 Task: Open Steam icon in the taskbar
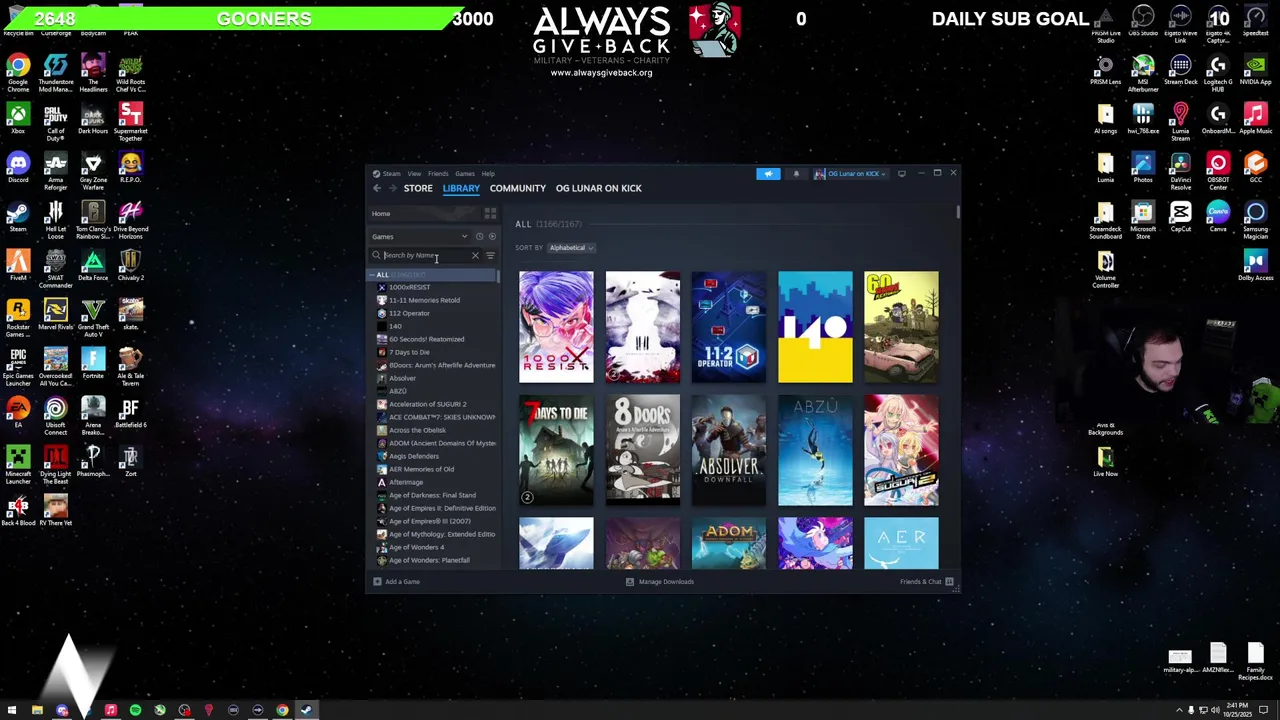(306, 710)
